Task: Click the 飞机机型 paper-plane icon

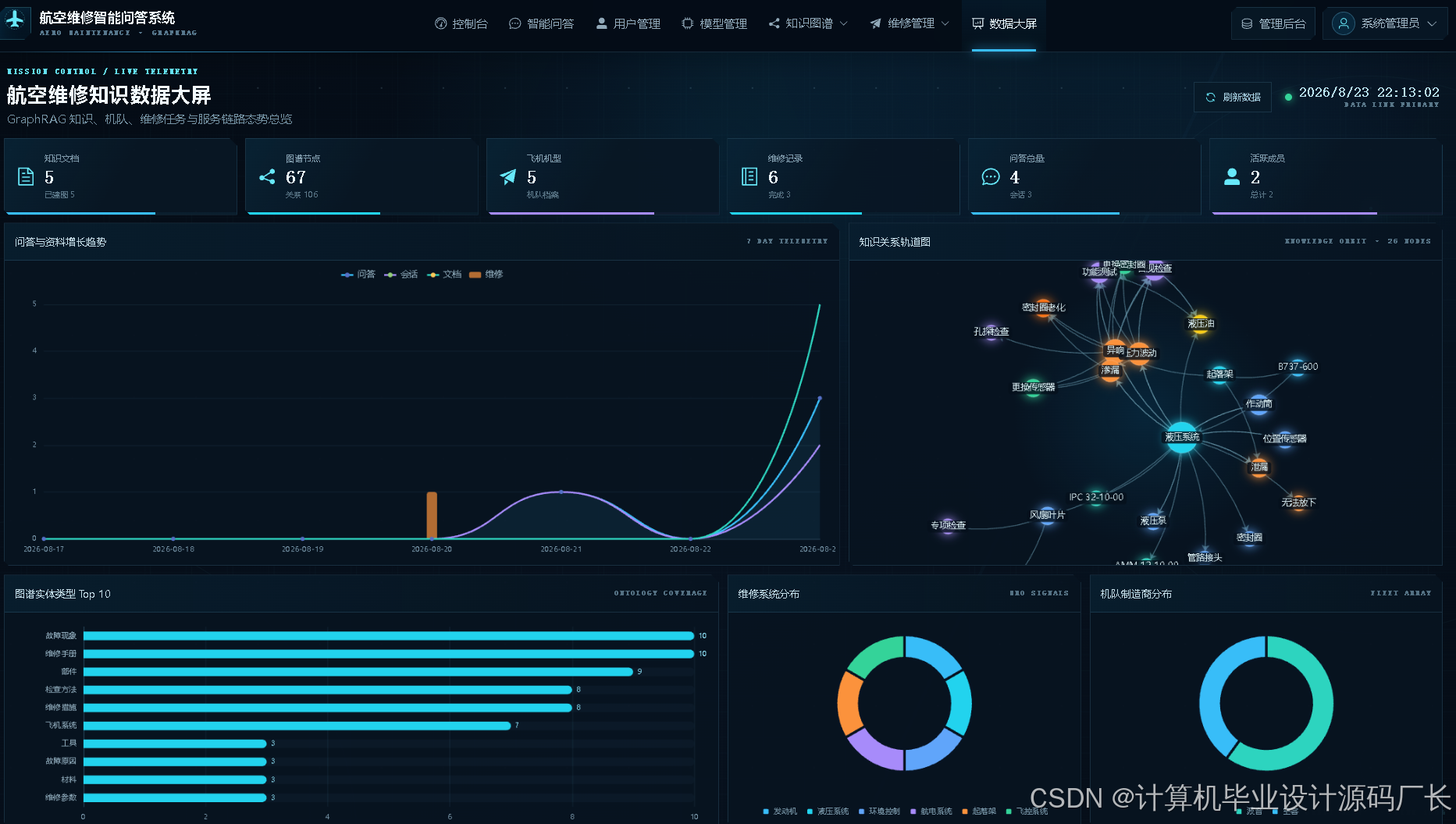Action: tap(508, 176)
